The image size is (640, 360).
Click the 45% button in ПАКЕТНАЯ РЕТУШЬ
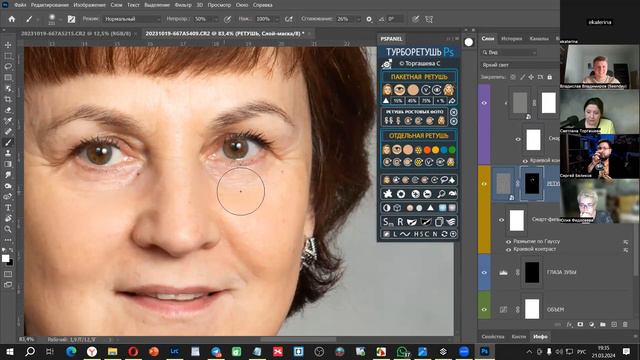click(411, 100)
